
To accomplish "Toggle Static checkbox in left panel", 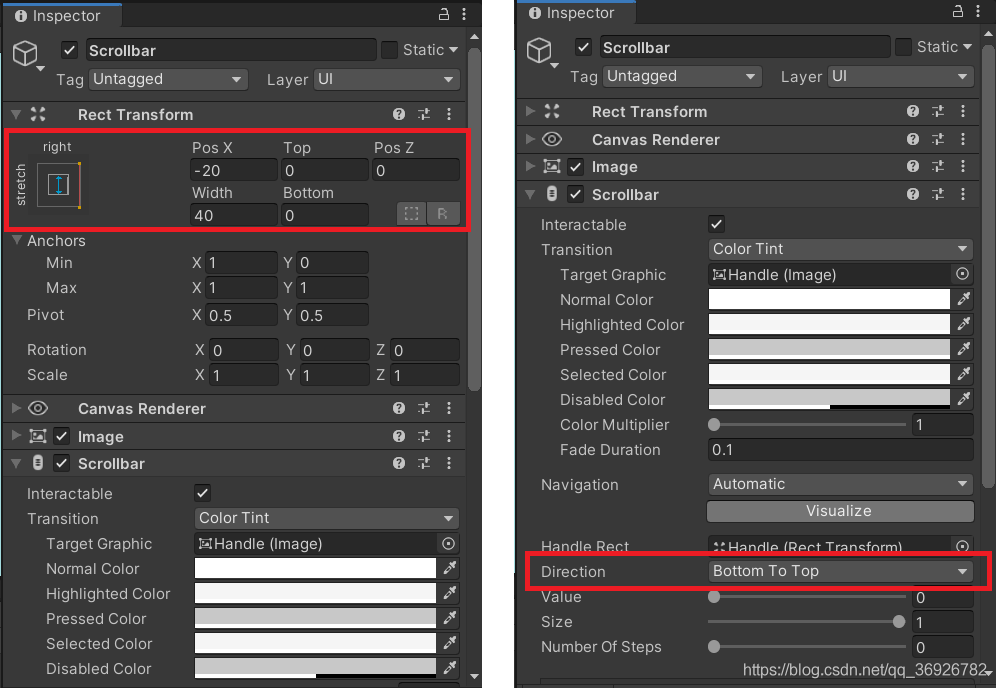I will [x=389, y=50].
